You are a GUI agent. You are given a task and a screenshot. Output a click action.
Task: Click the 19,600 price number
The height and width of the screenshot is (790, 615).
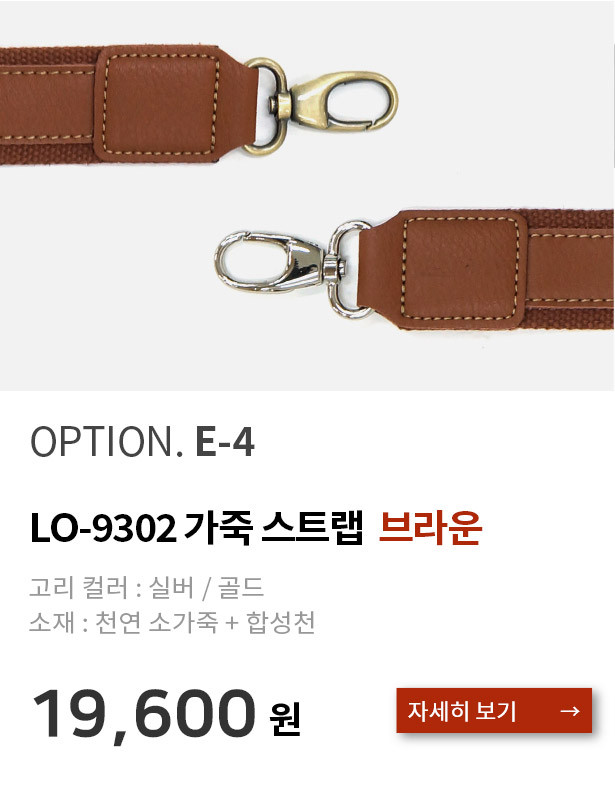click(145, 713)
